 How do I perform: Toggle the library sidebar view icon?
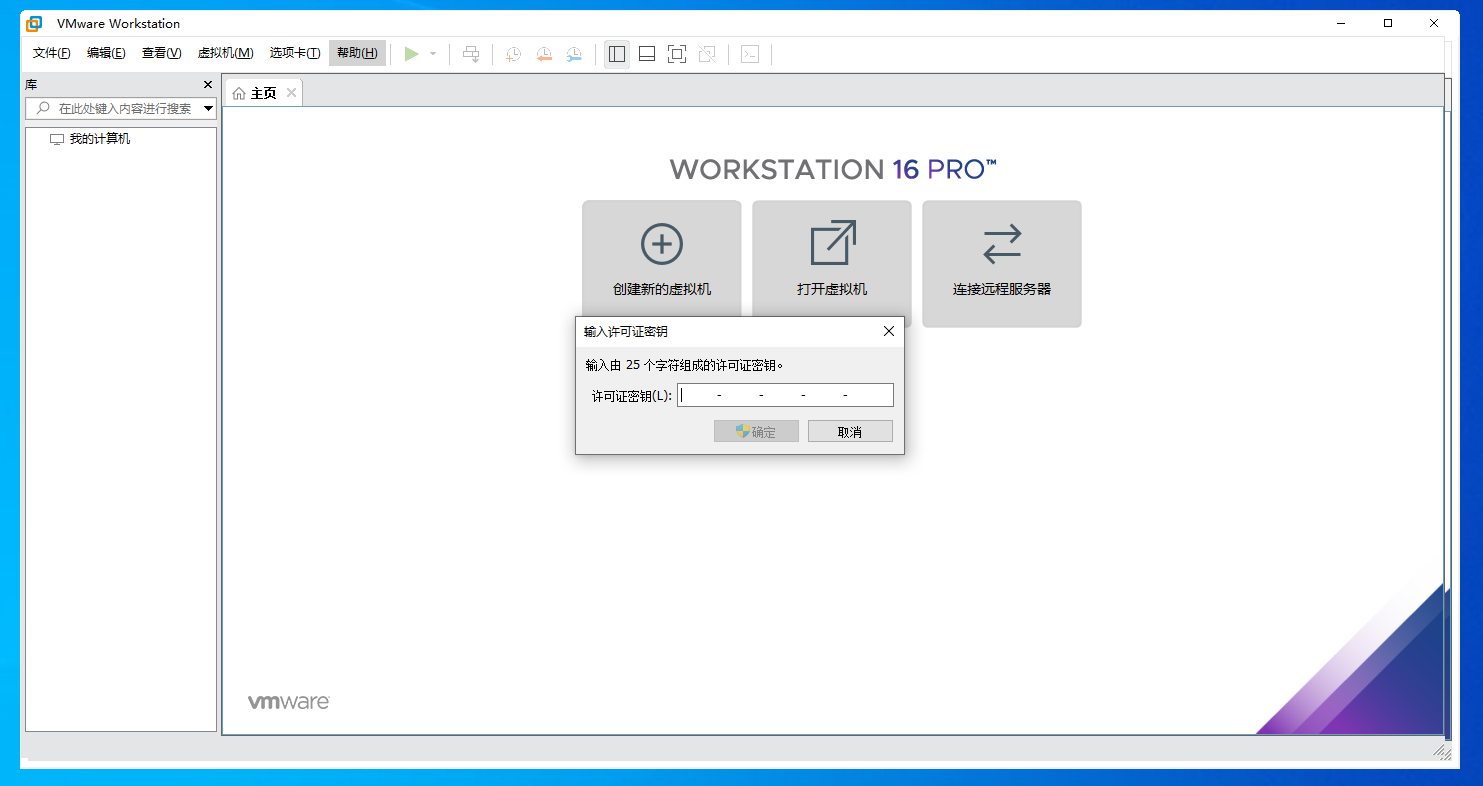click(617, 54)
